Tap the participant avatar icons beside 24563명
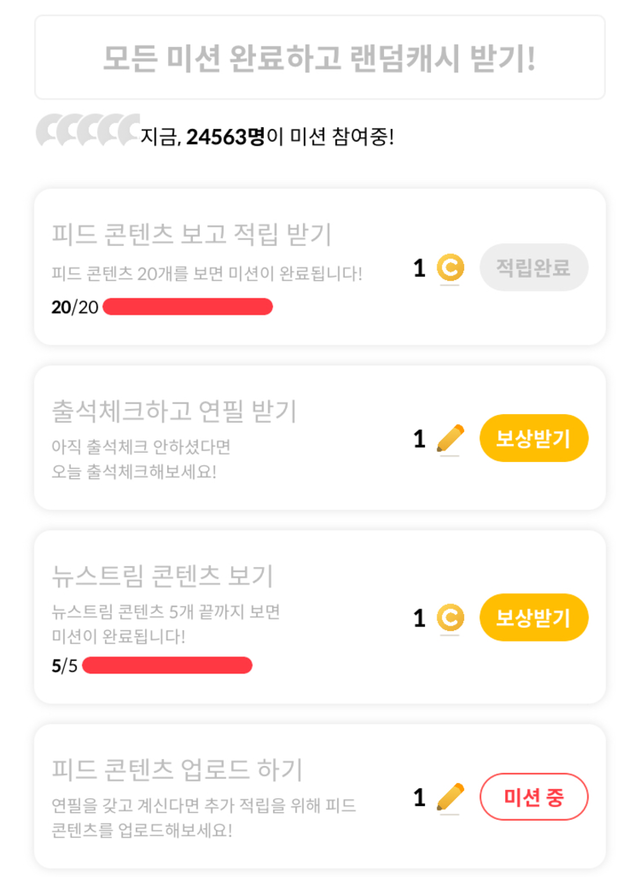The image size is (640, 877). pyautogui.click(x=88, y=132)
